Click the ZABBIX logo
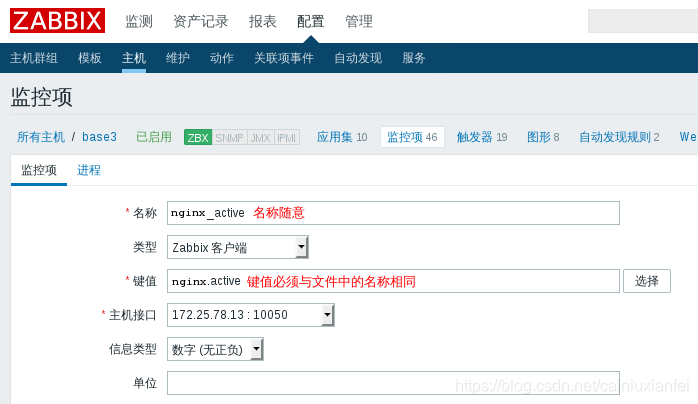This screenshot has height=404, width=698. (57, 20)
